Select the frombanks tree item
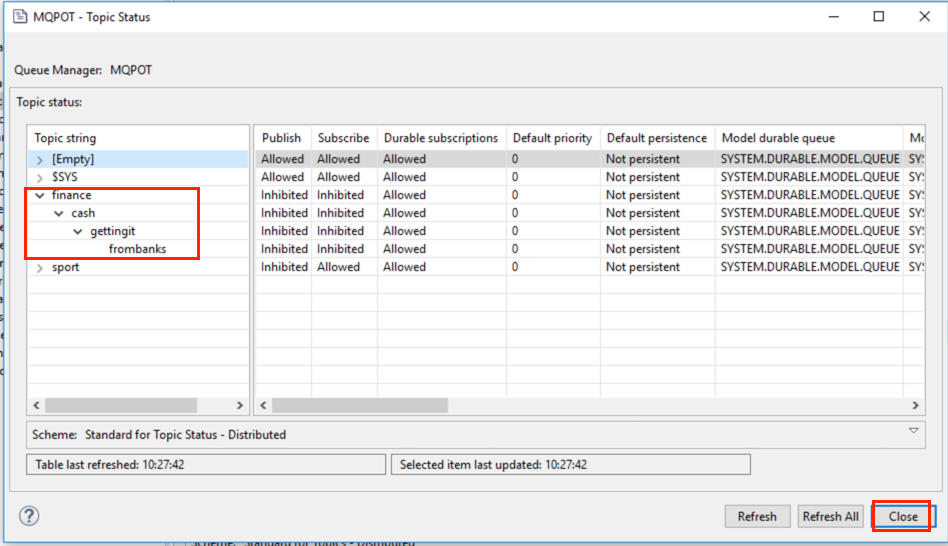Image resolution: width=948 pixels, height=546 pixels. tap(137, 249)
